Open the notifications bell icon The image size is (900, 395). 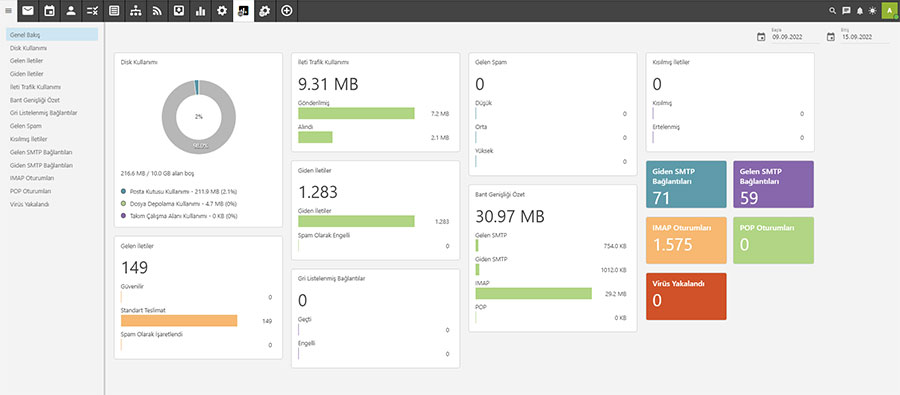tap(859, 10)
